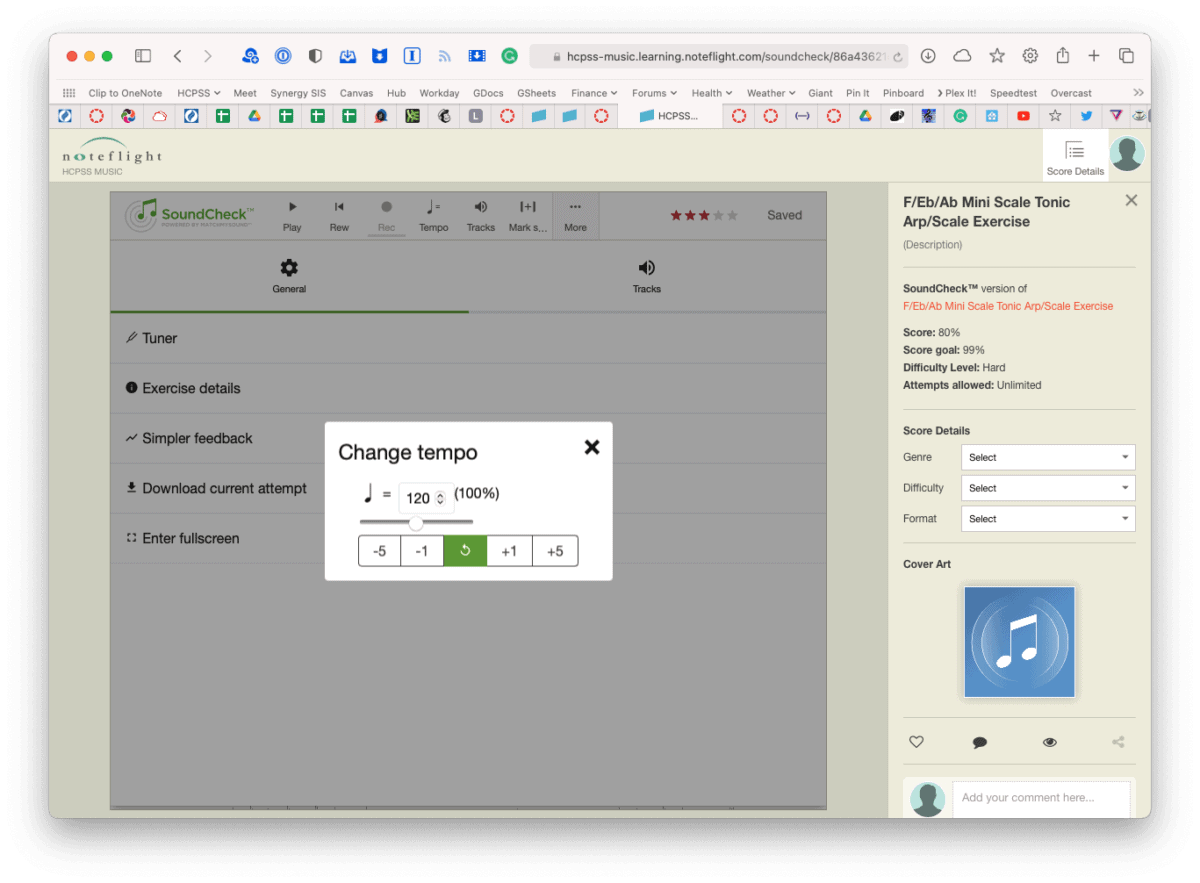1200x883 pixels.
Task: Click the Safari address bar
Action: [x=719, y=56]
